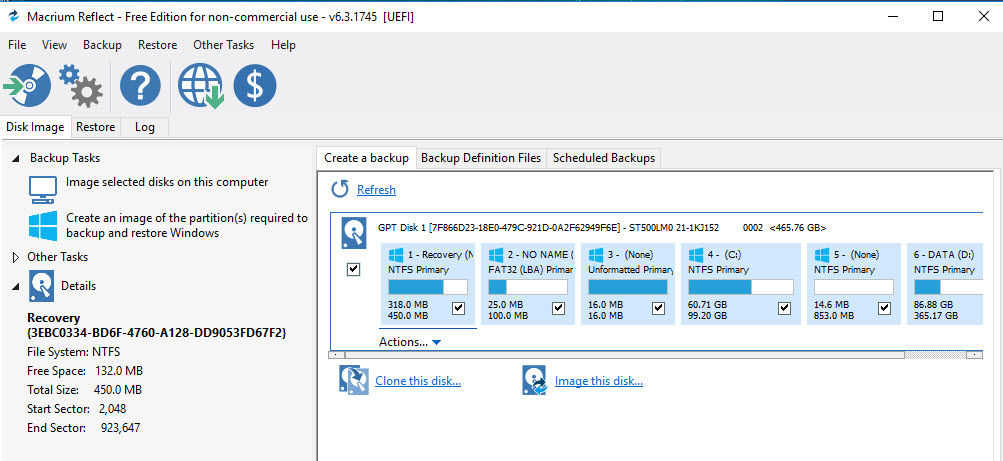Click the Image this disk link
Viewport: 1003px width, 461px height.
click(599, 381)
